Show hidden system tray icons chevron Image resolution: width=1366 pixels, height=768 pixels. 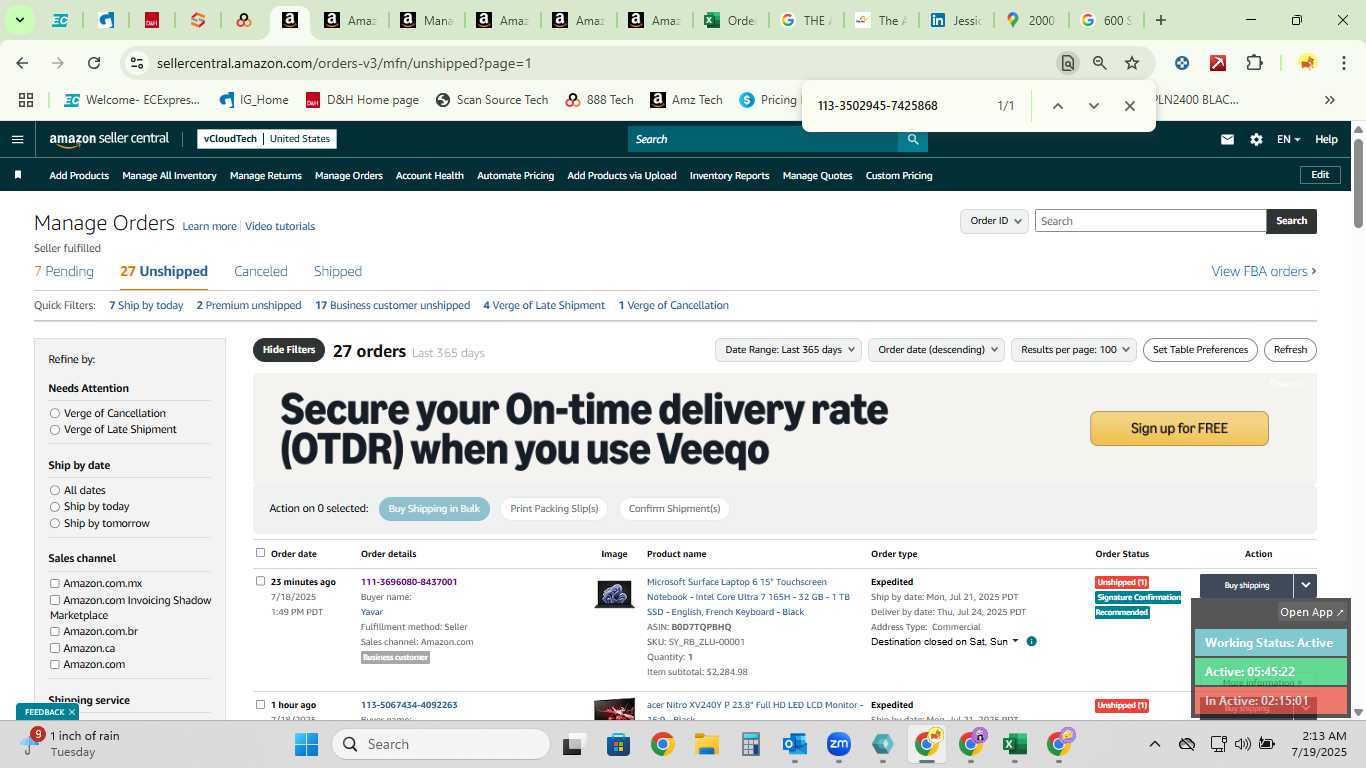pos(1154,744)
